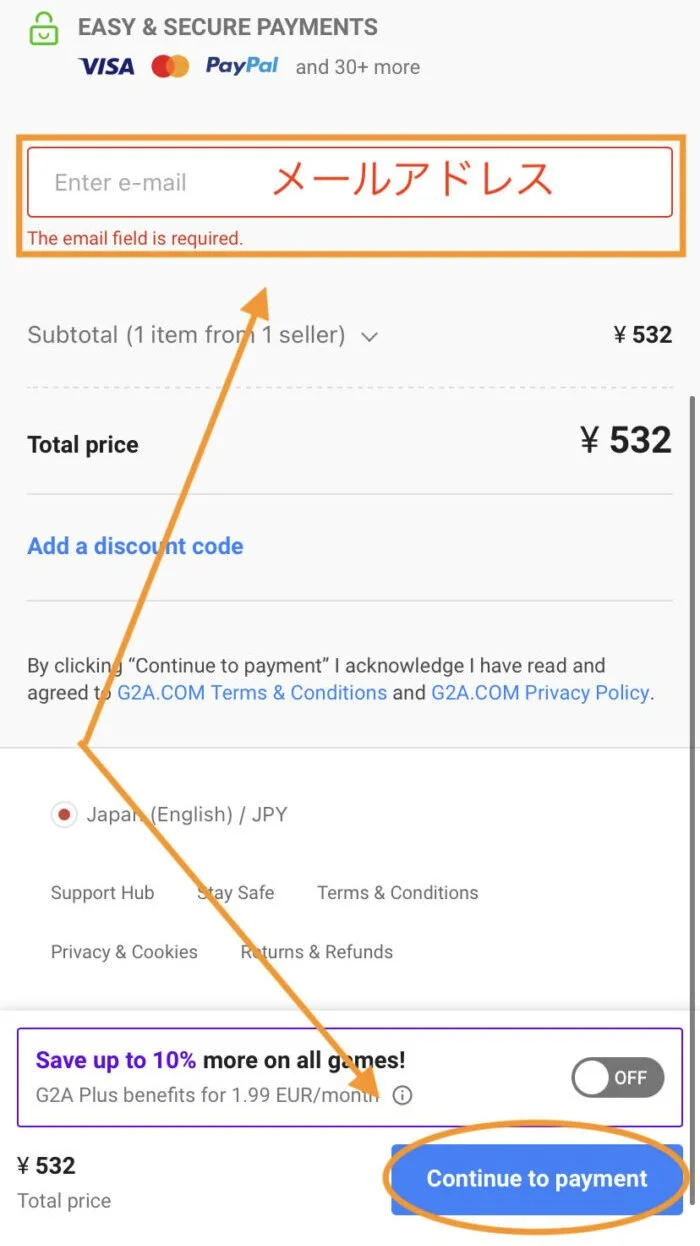Click the VISA payment logo
This screenshot has width=700, height=1246.
tap(106, 67)
